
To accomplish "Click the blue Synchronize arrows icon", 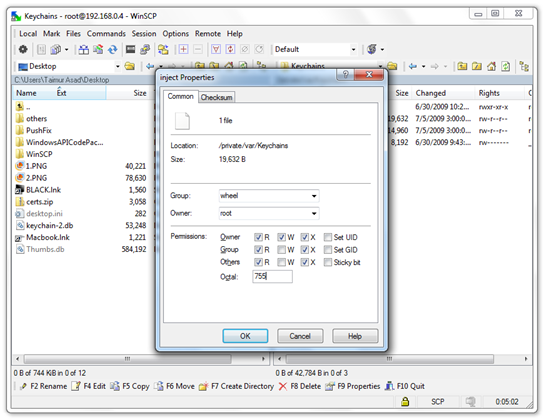I will (112, 49).
